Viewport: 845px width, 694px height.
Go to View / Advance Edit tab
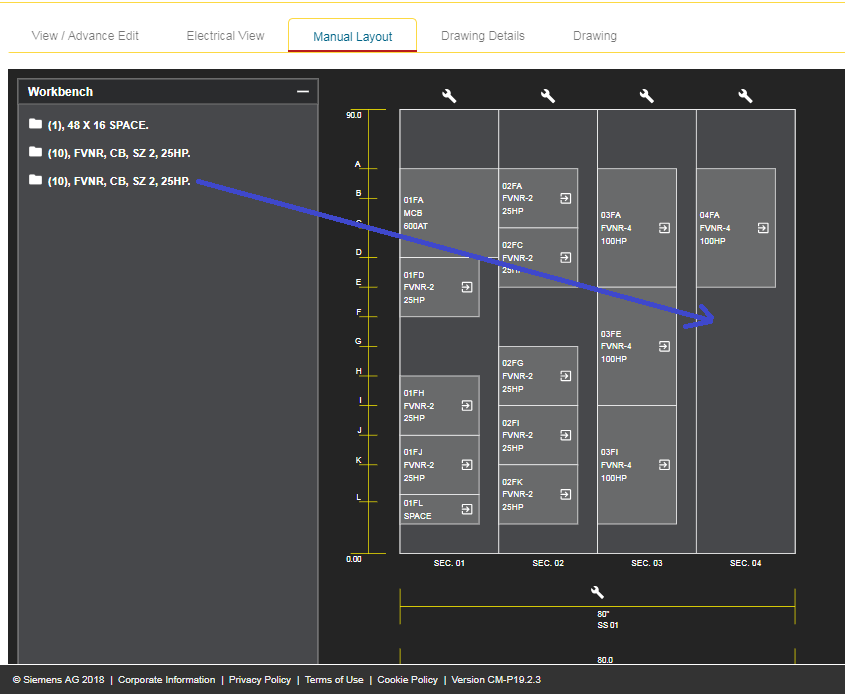(85, 36)
